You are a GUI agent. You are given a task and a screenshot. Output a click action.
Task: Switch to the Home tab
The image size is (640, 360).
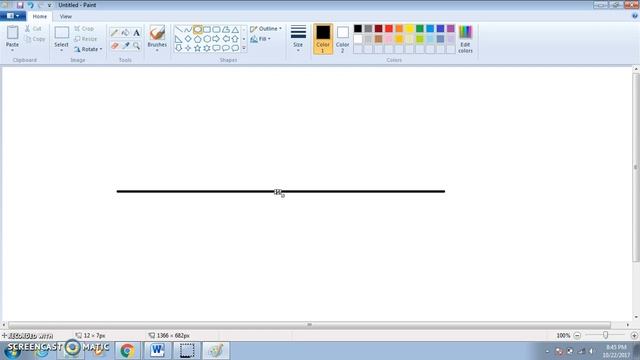point(40,16)
